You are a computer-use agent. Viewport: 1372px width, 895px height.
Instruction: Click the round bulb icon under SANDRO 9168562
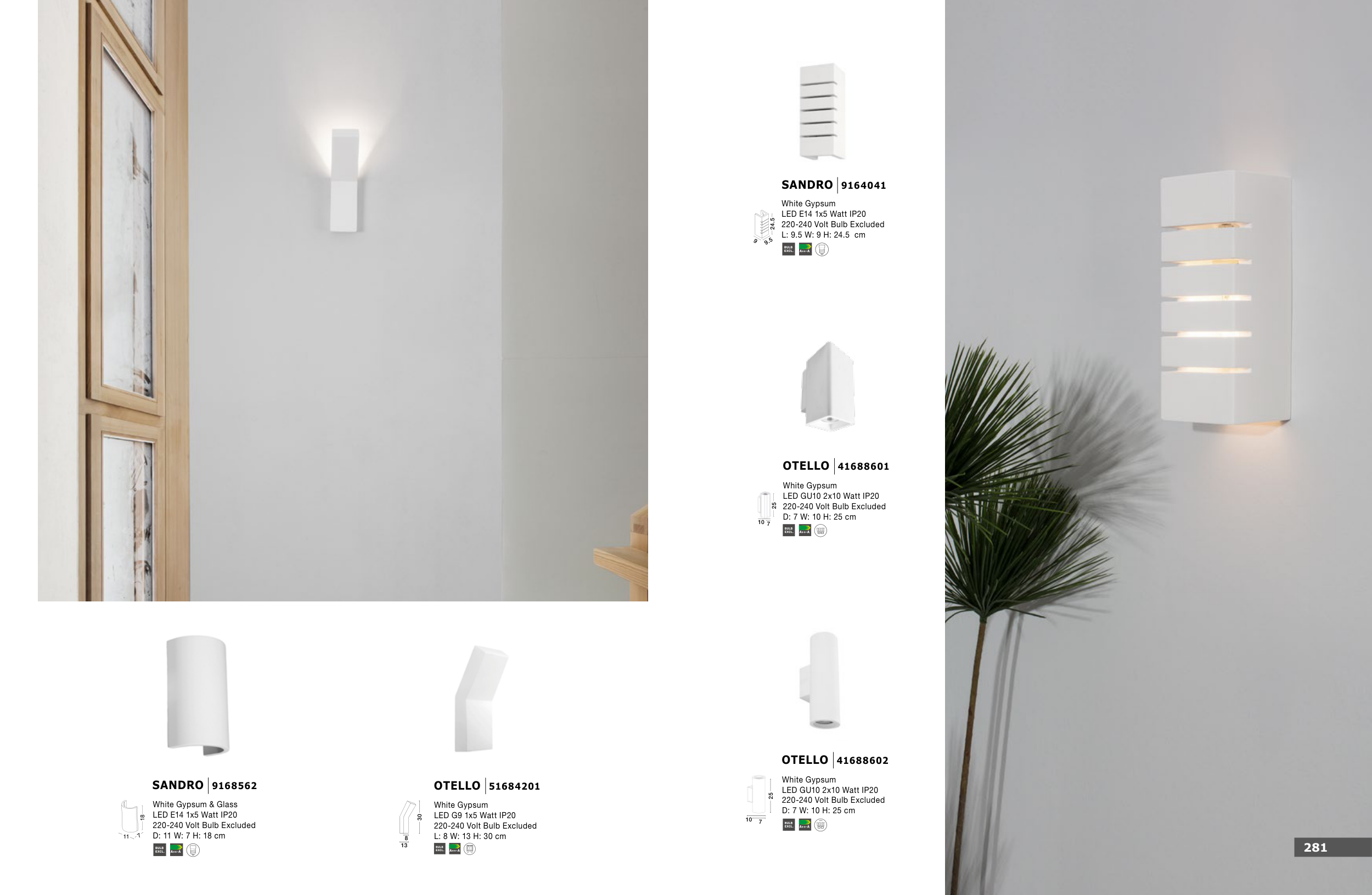click(x=193, y=850)
